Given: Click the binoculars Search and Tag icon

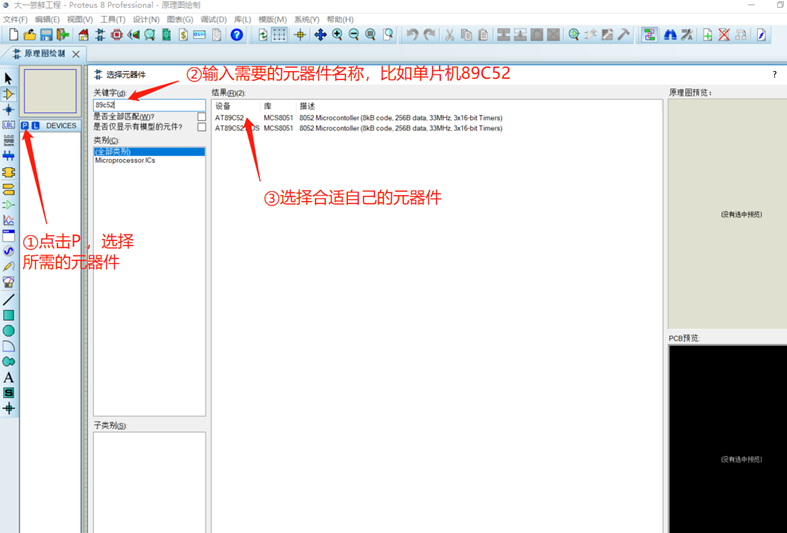Looking at the screenshot, I should tap(670, 35).
